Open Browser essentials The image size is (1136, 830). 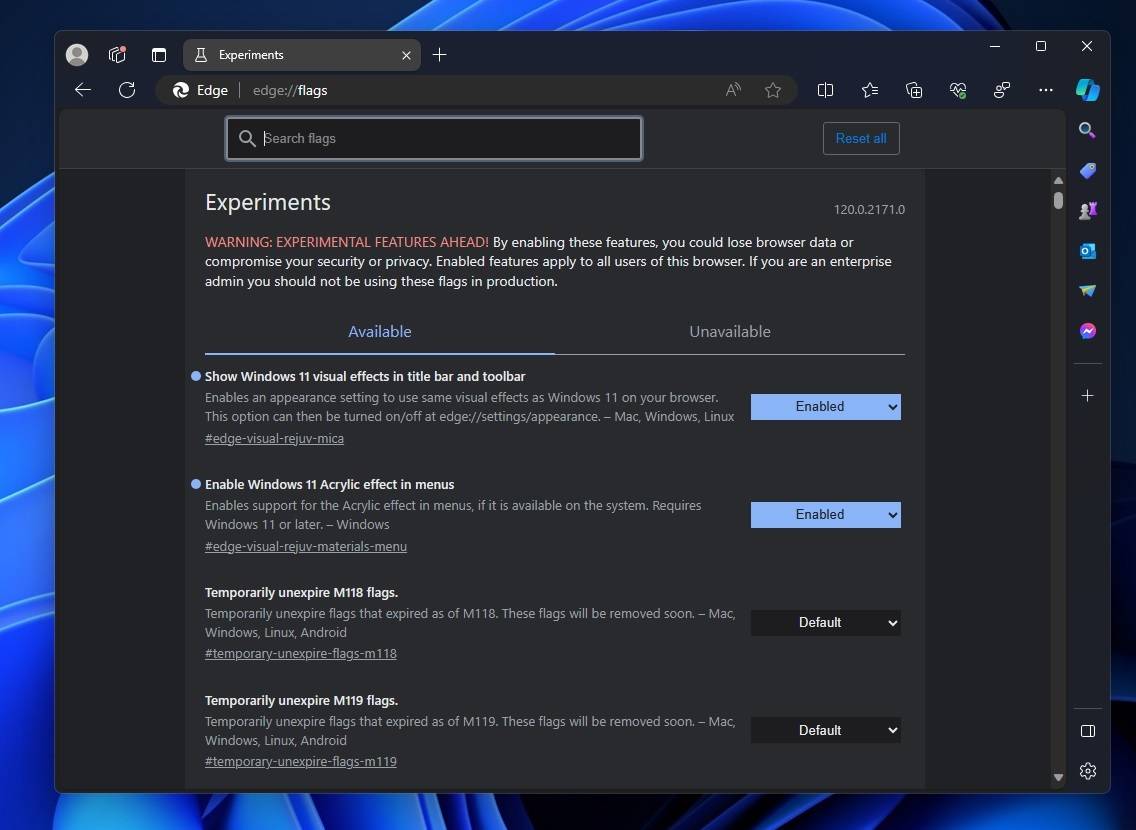pyautogui.click(x=957, y=90)
